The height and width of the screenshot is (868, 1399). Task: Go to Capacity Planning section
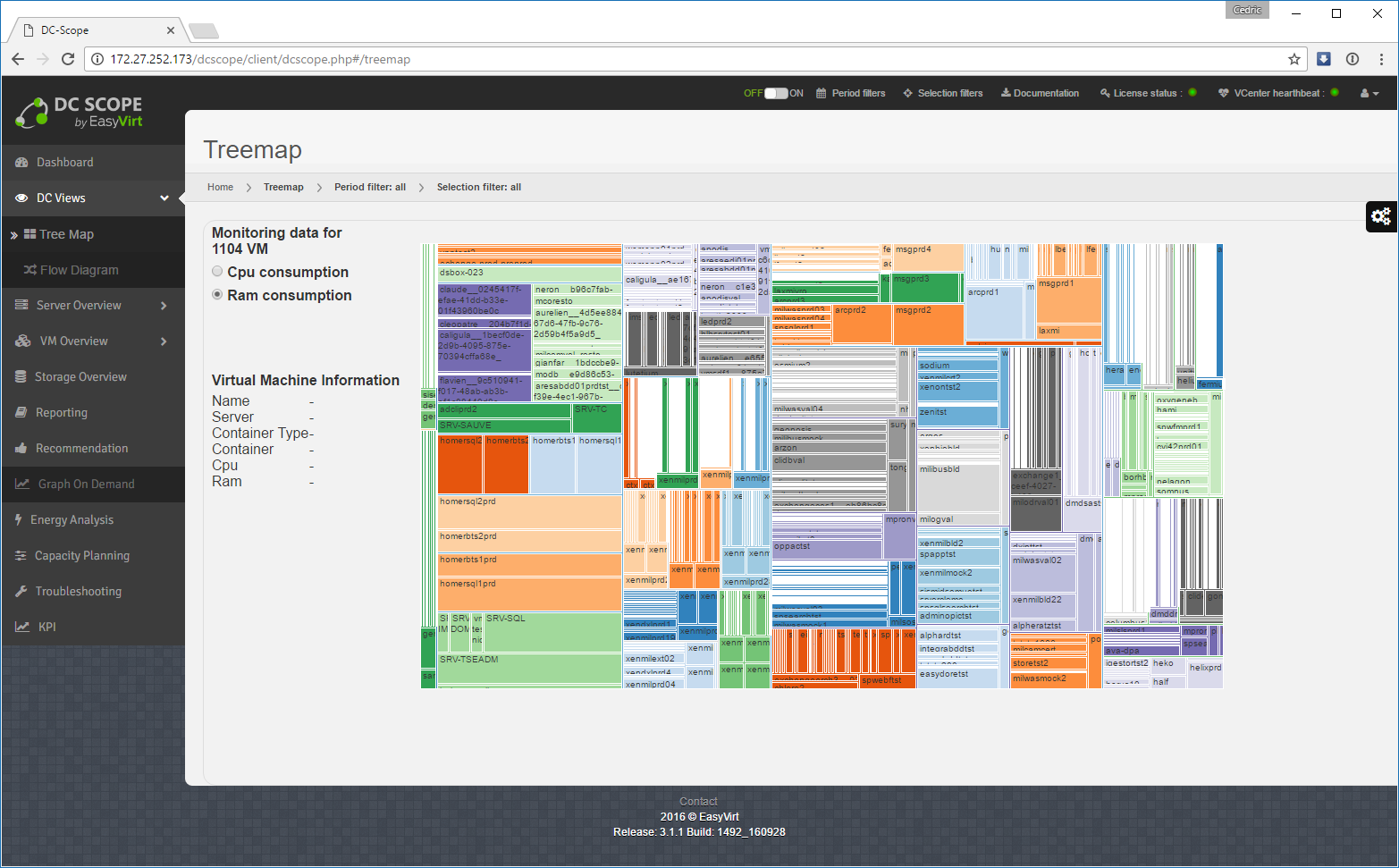[x=82, y=556]
